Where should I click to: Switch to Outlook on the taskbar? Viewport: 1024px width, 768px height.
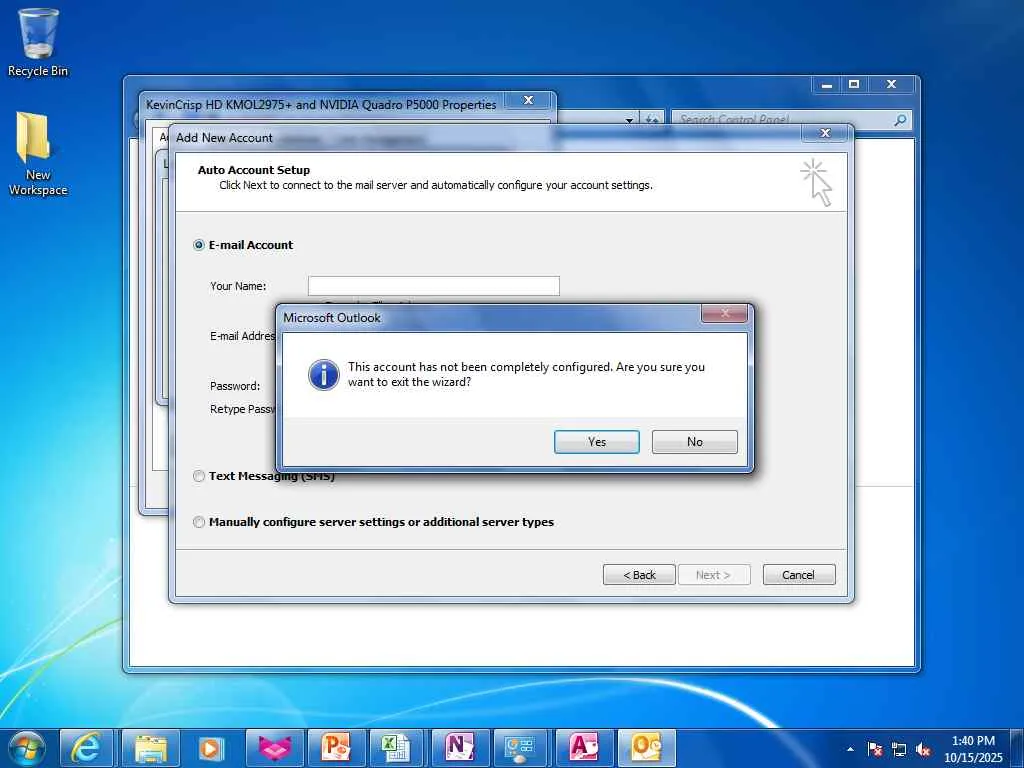click(646, 748)
